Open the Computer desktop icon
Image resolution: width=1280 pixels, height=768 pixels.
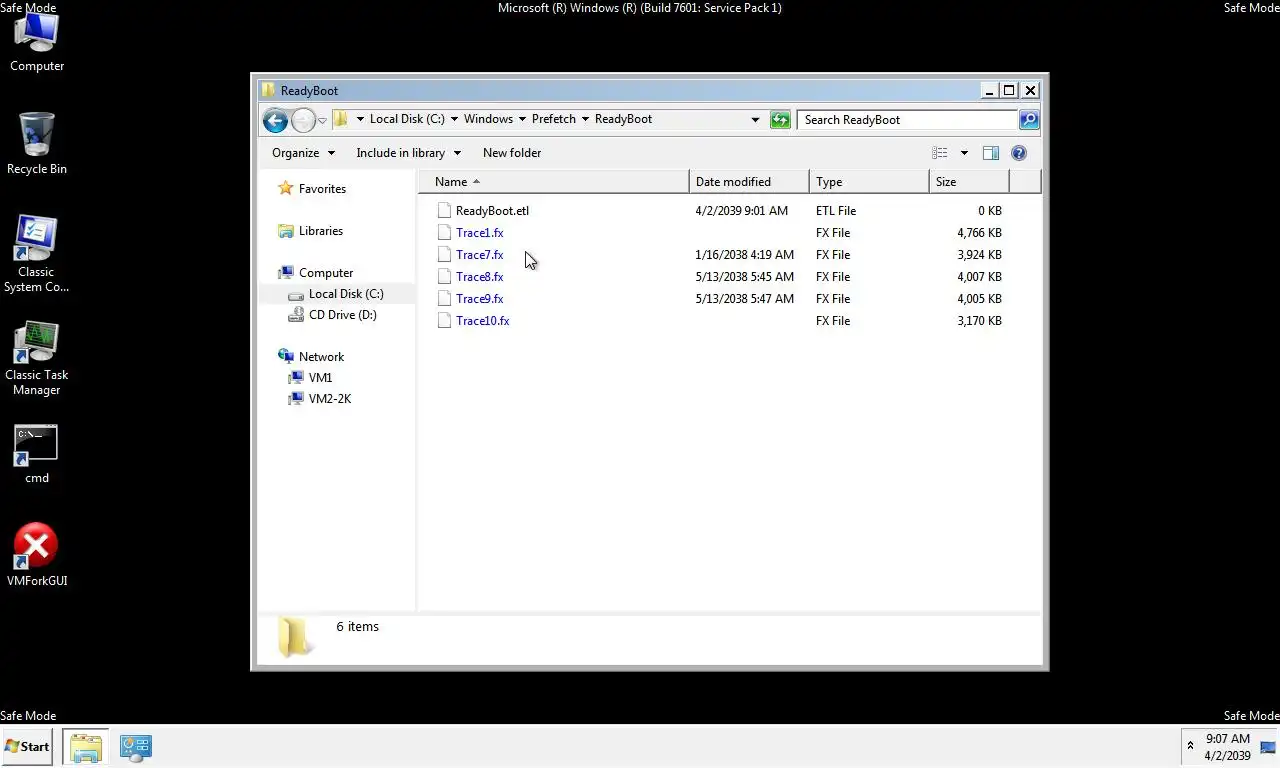tap(37, 42)
